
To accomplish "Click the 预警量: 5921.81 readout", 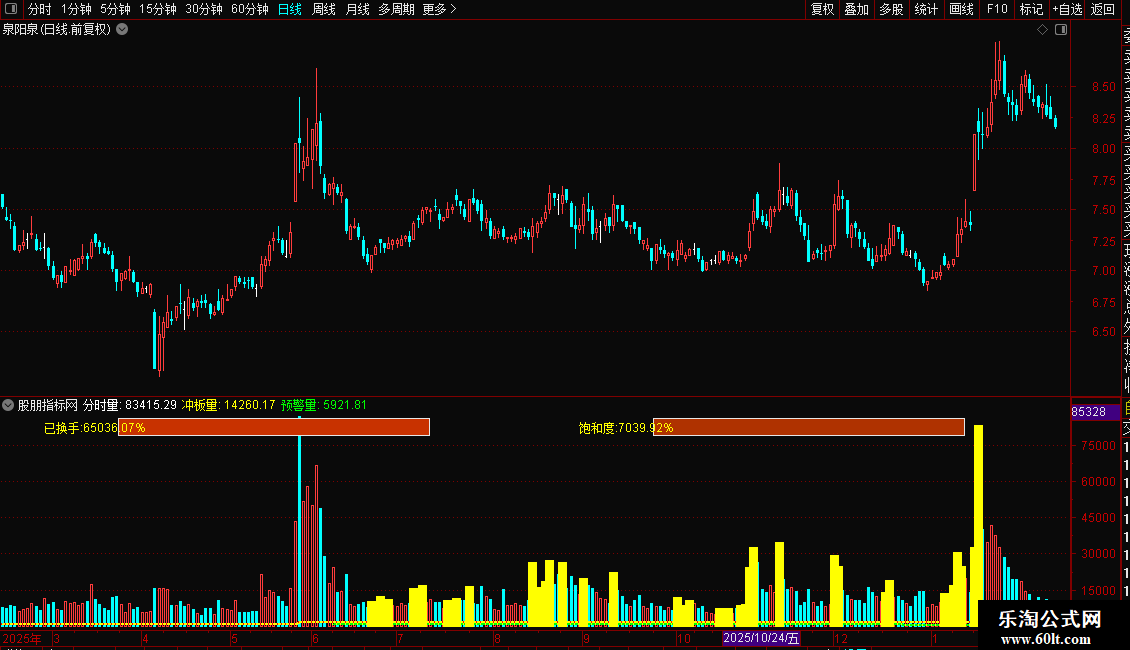I will (324, 405).
